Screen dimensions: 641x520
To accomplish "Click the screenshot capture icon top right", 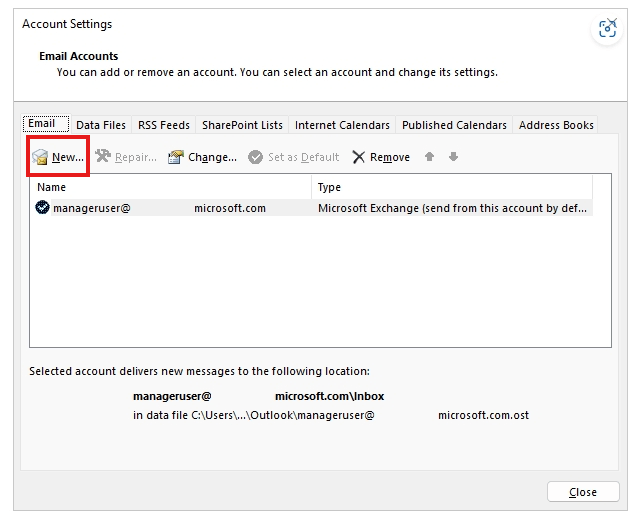I will tap(607, 28).
